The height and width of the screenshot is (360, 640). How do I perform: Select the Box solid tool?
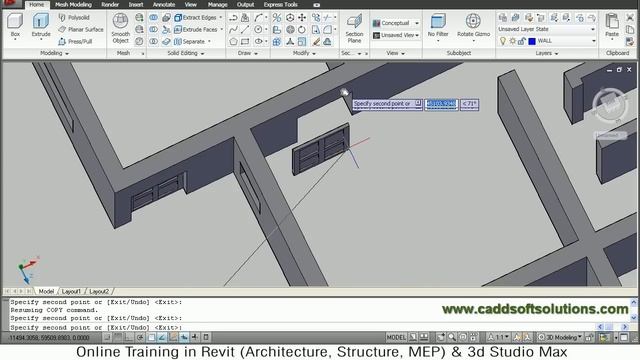coord(15,25)
